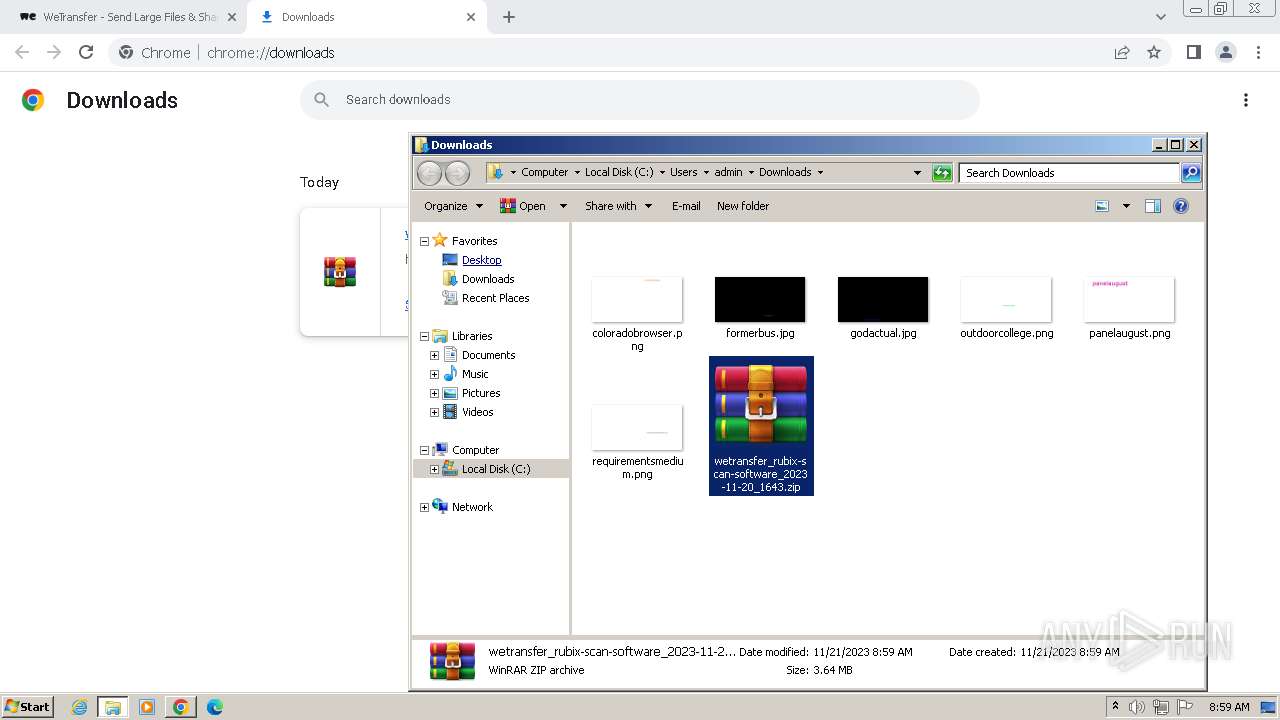The height and width of the screenshot is (720, 1280).
Task: Select godactual.jpg file
Action: (x=883, y=308)
